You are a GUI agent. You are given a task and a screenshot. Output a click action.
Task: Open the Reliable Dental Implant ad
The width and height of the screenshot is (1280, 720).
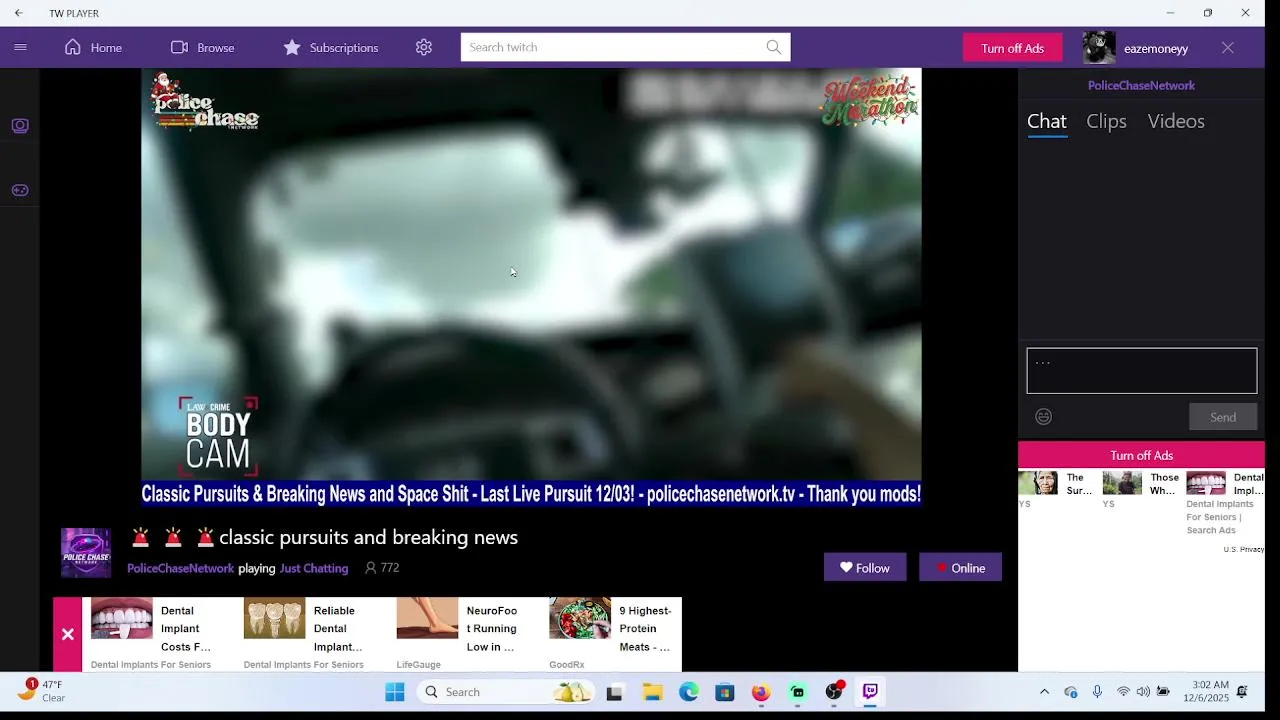311,634
